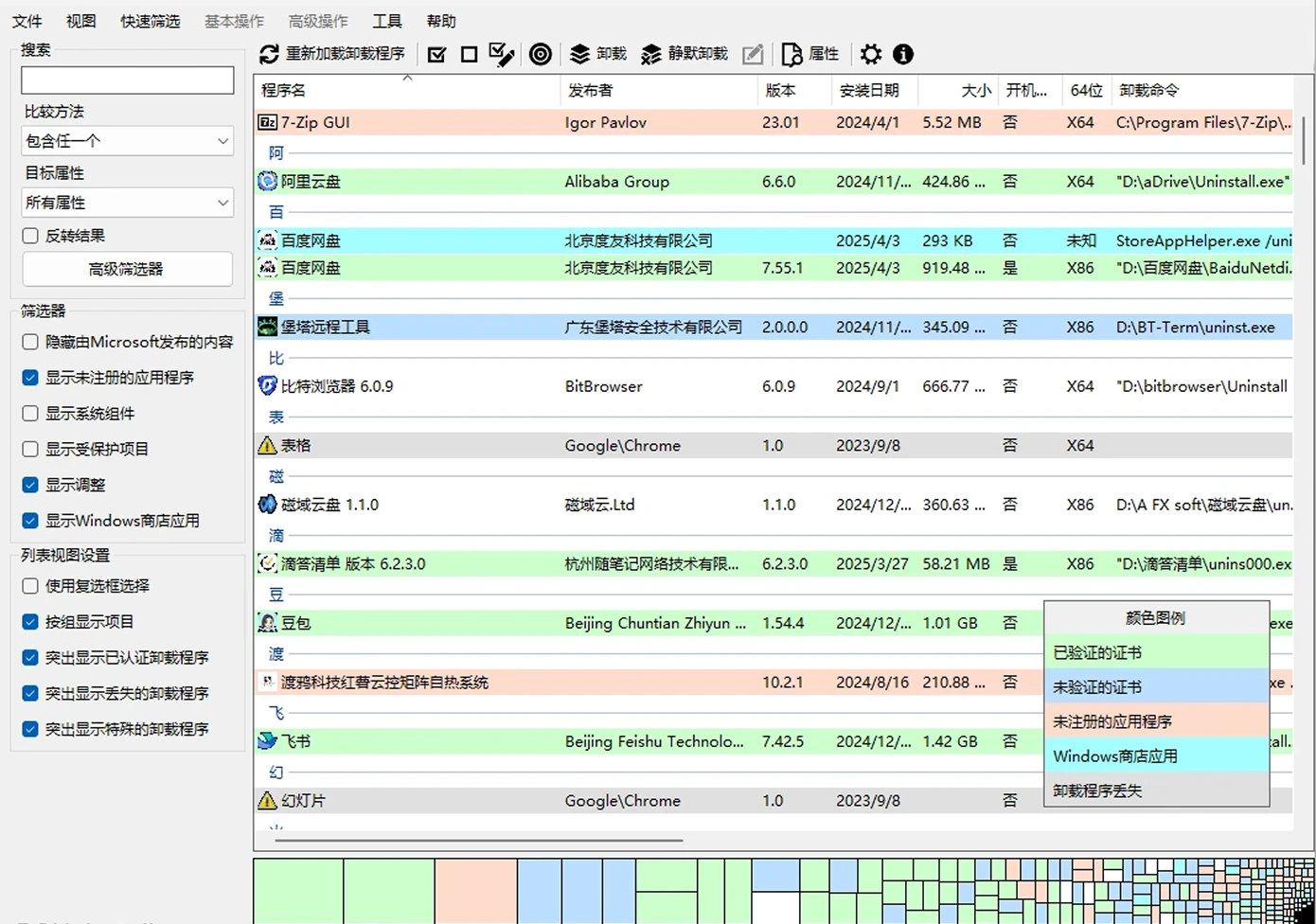Screen dimensions: 1316x924
Task: Click inside the 搜索 text field
Action: [x=127, y=80]
